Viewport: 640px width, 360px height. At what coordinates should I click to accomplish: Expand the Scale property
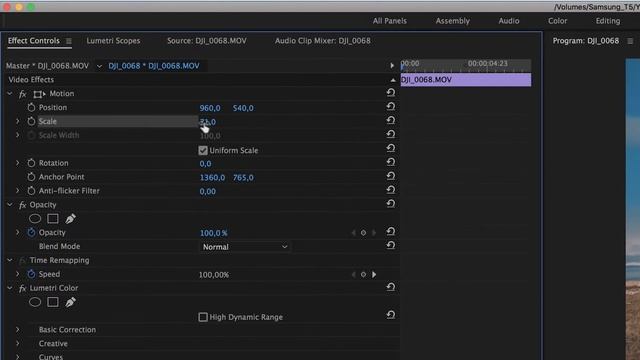pos(18,121)
